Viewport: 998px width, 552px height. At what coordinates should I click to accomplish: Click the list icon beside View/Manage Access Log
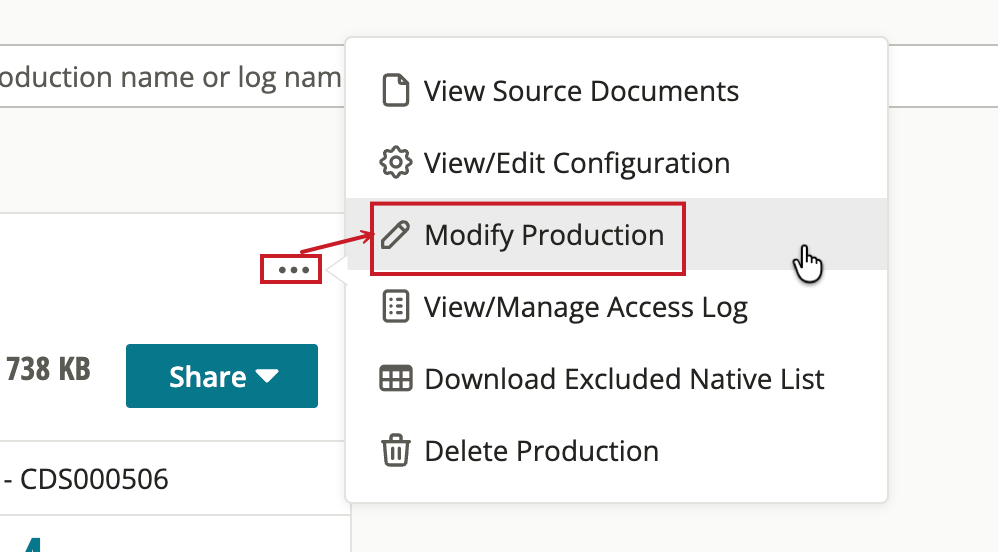(x=395, y=307)
